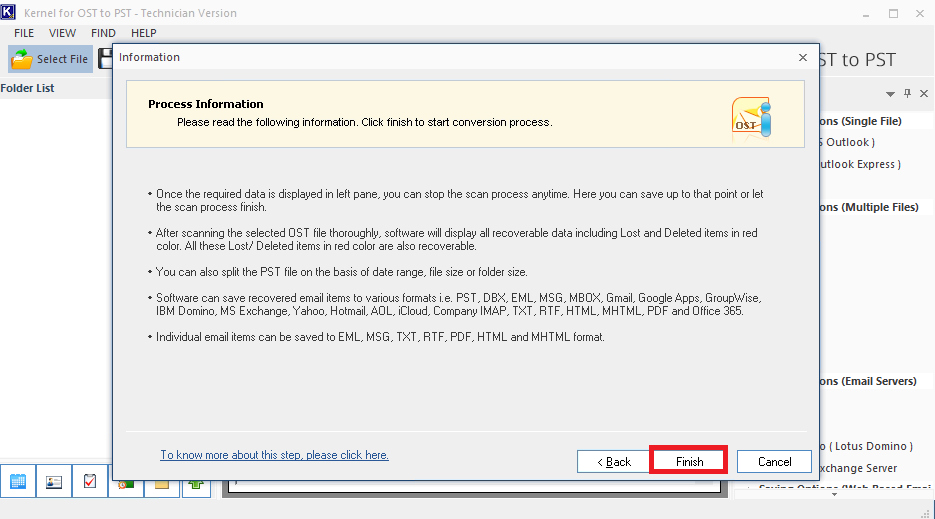Close the saving options side pane
935x519 pixels.
[924, 93]
